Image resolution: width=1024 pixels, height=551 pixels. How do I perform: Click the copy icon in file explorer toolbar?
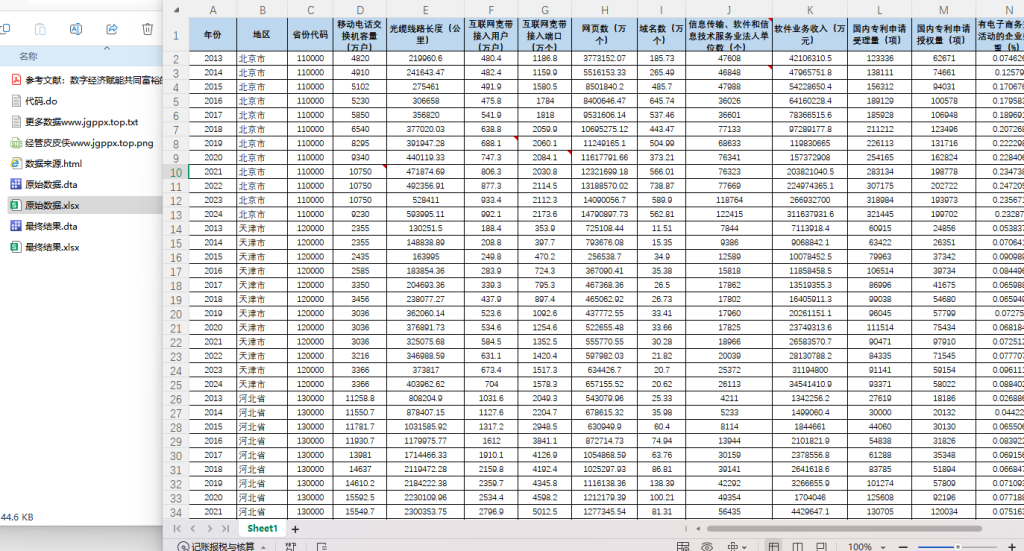click(x=5, y=29)
